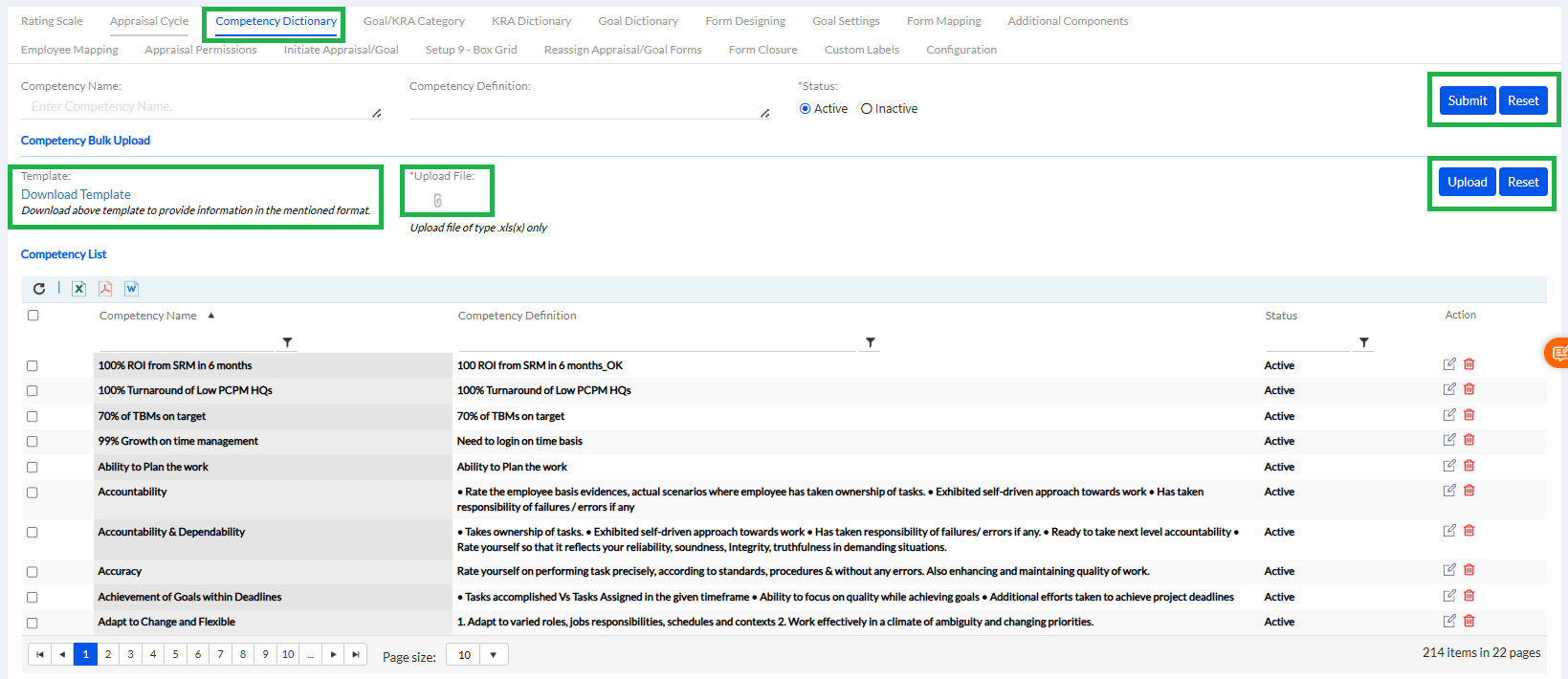Export competency list to Word
The image size is (1568, 679).
tap(132, 289)
